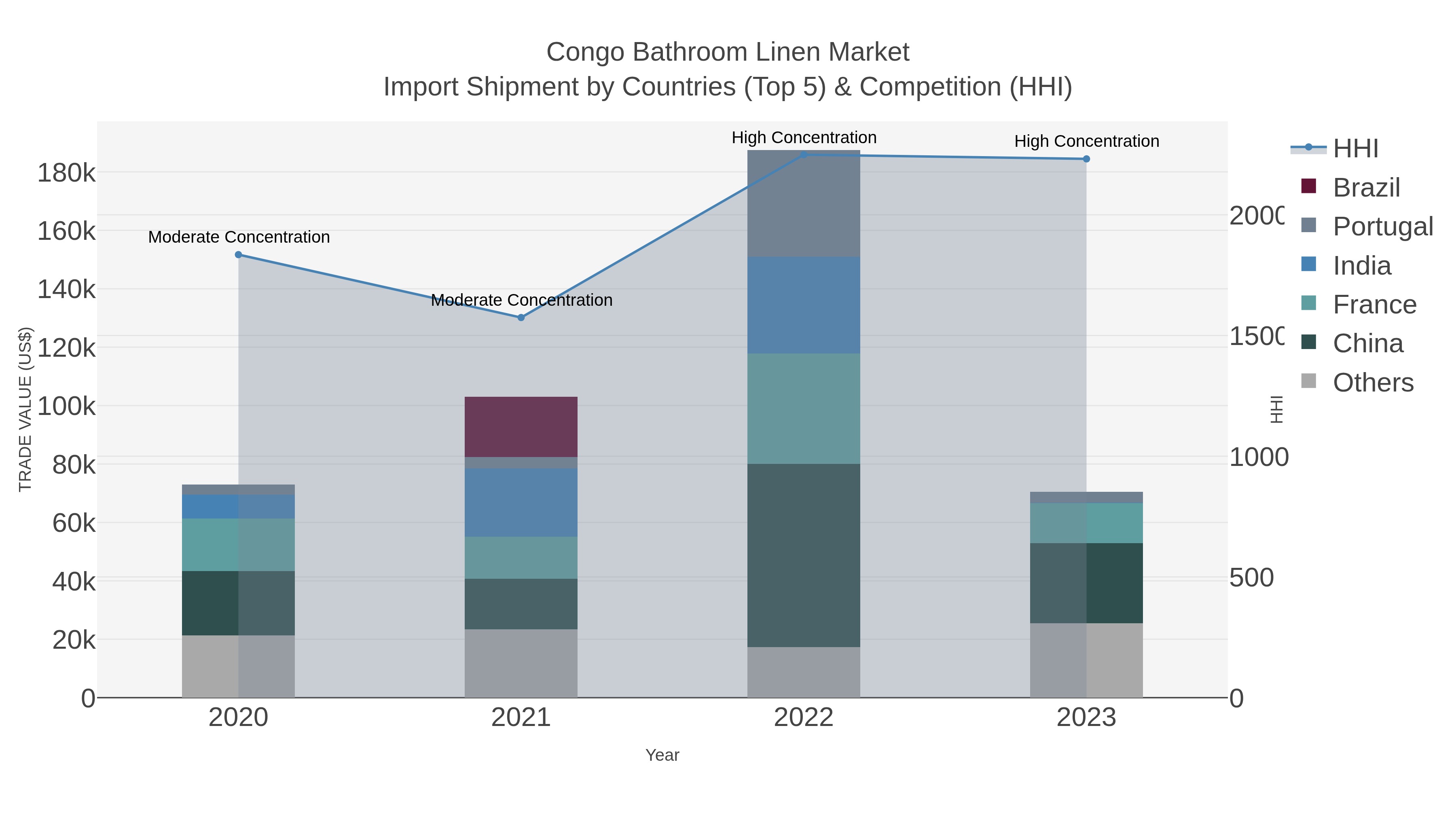Viewport: 1456px width, 819px height.
Task: Select the France segment of the 2023 bar
Action: pos(1086,523)
